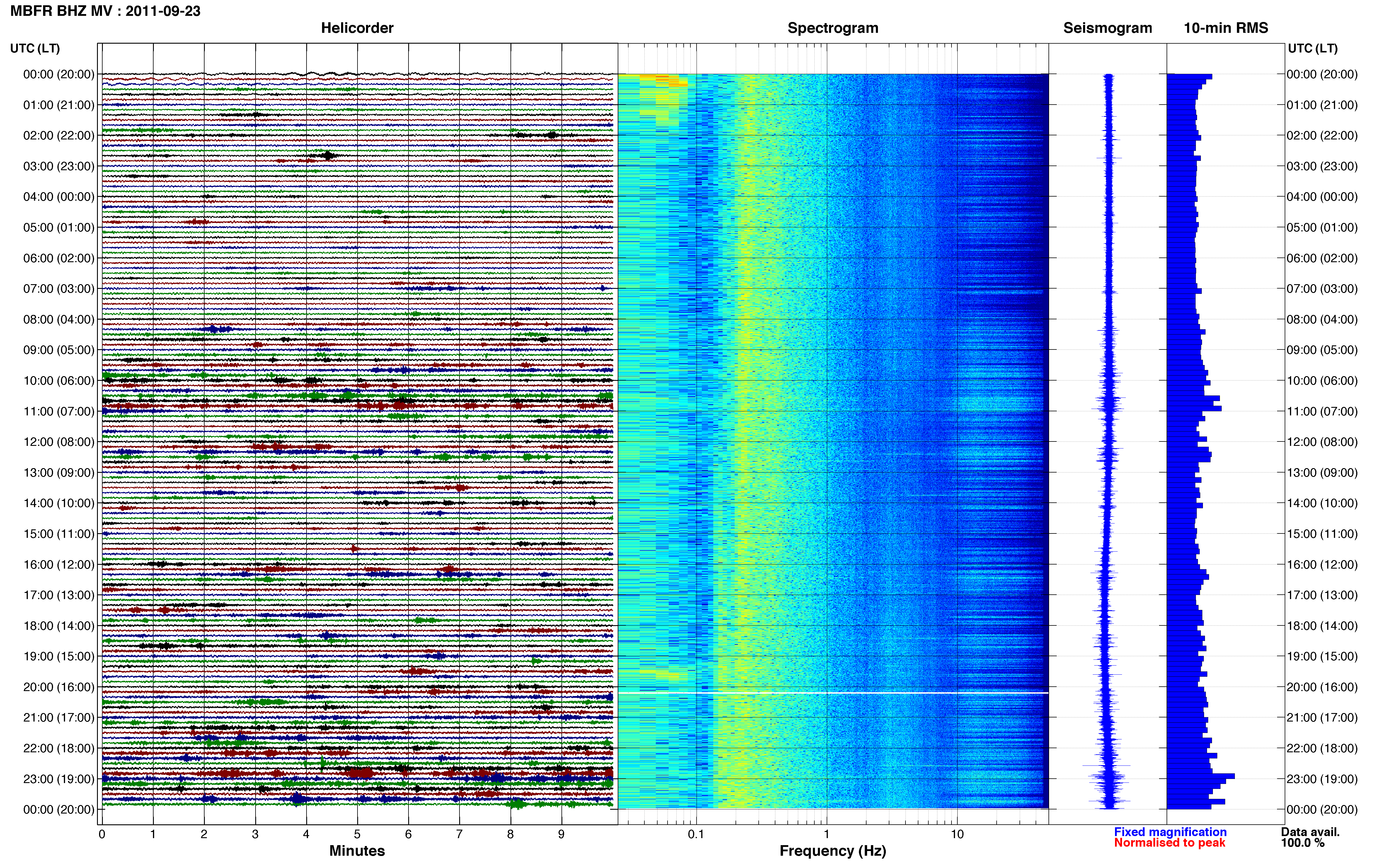
Task: Click the large seismogram burst near 11:00
Action: pyautogui.click(x=1109, y=404)
